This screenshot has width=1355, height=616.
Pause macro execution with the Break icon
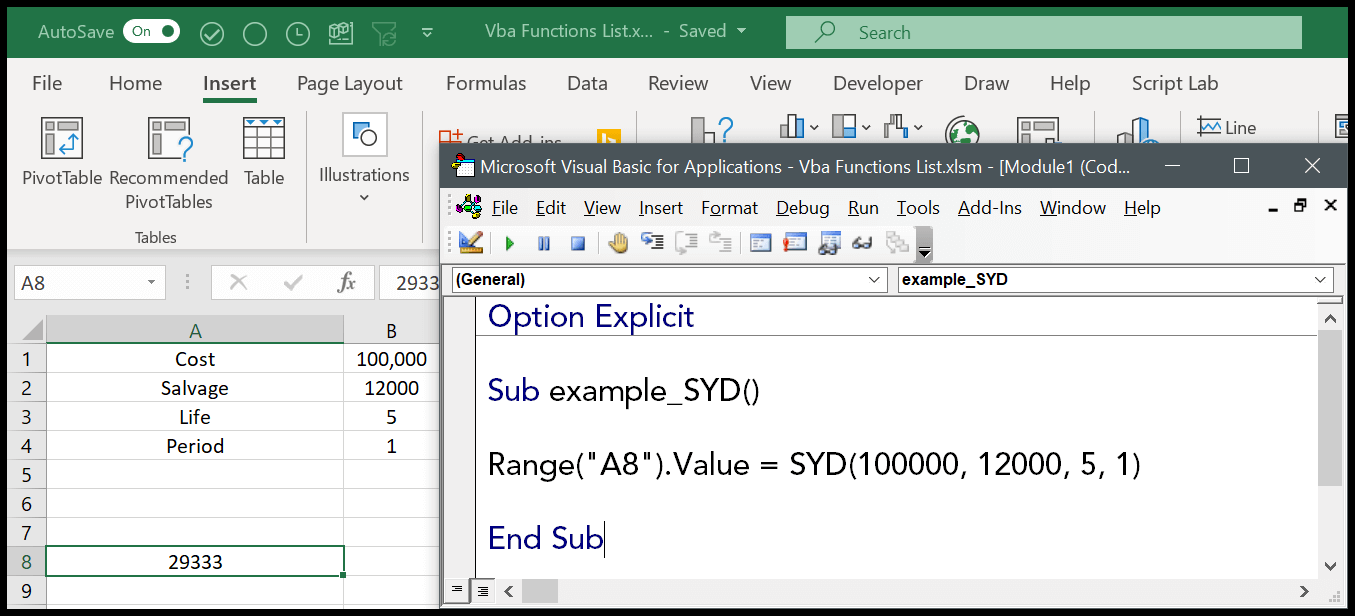(x=544, y=242)
